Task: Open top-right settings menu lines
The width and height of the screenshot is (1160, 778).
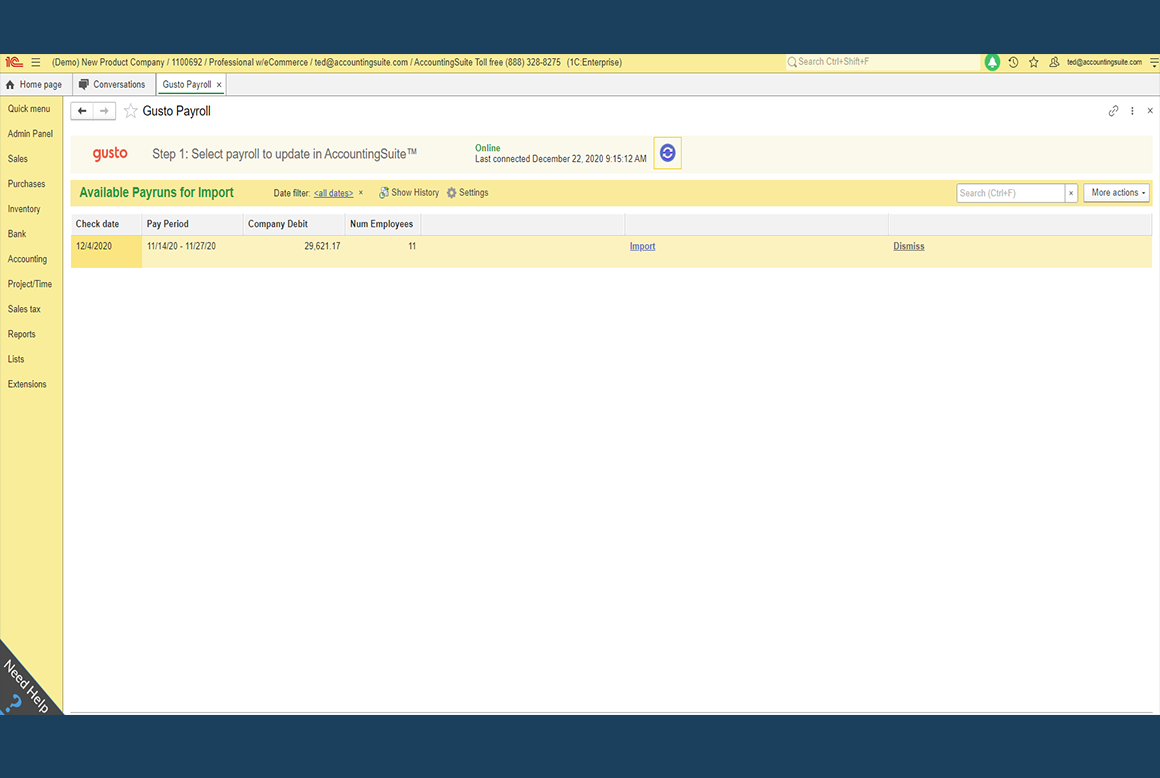Action: (x=1153, y=62)
